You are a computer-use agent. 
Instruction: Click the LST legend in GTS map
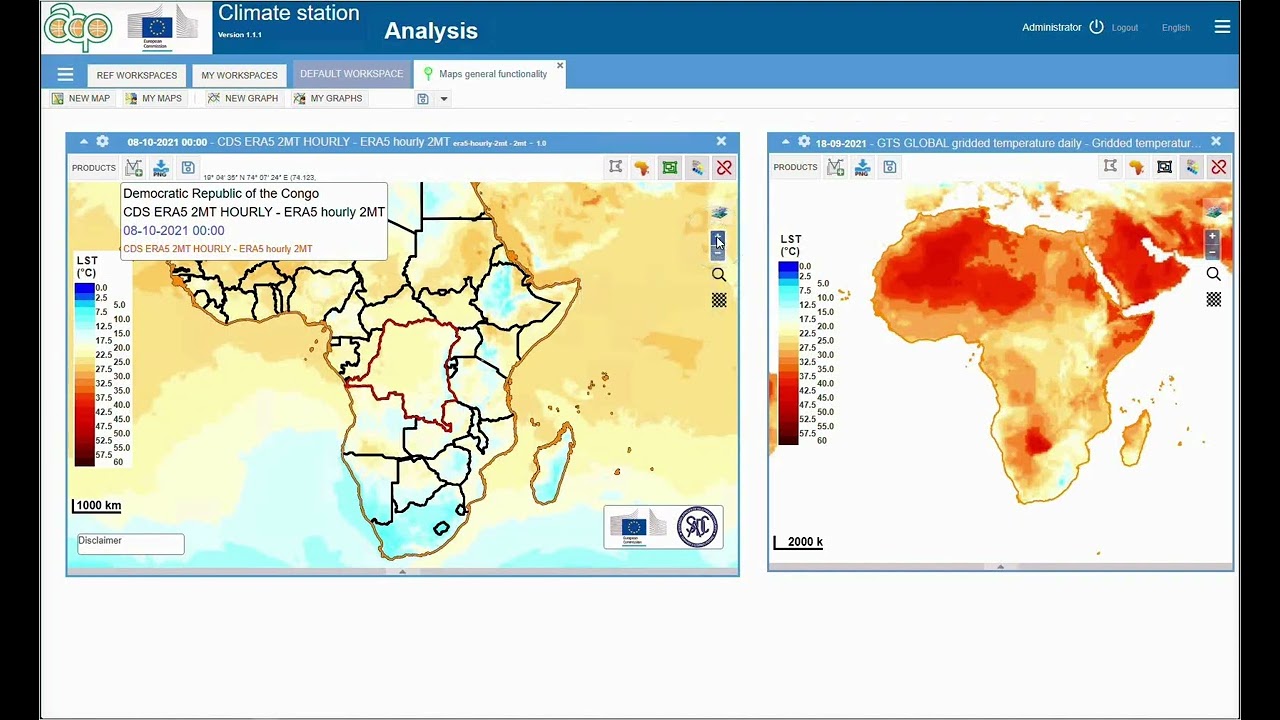click(806, 340)
